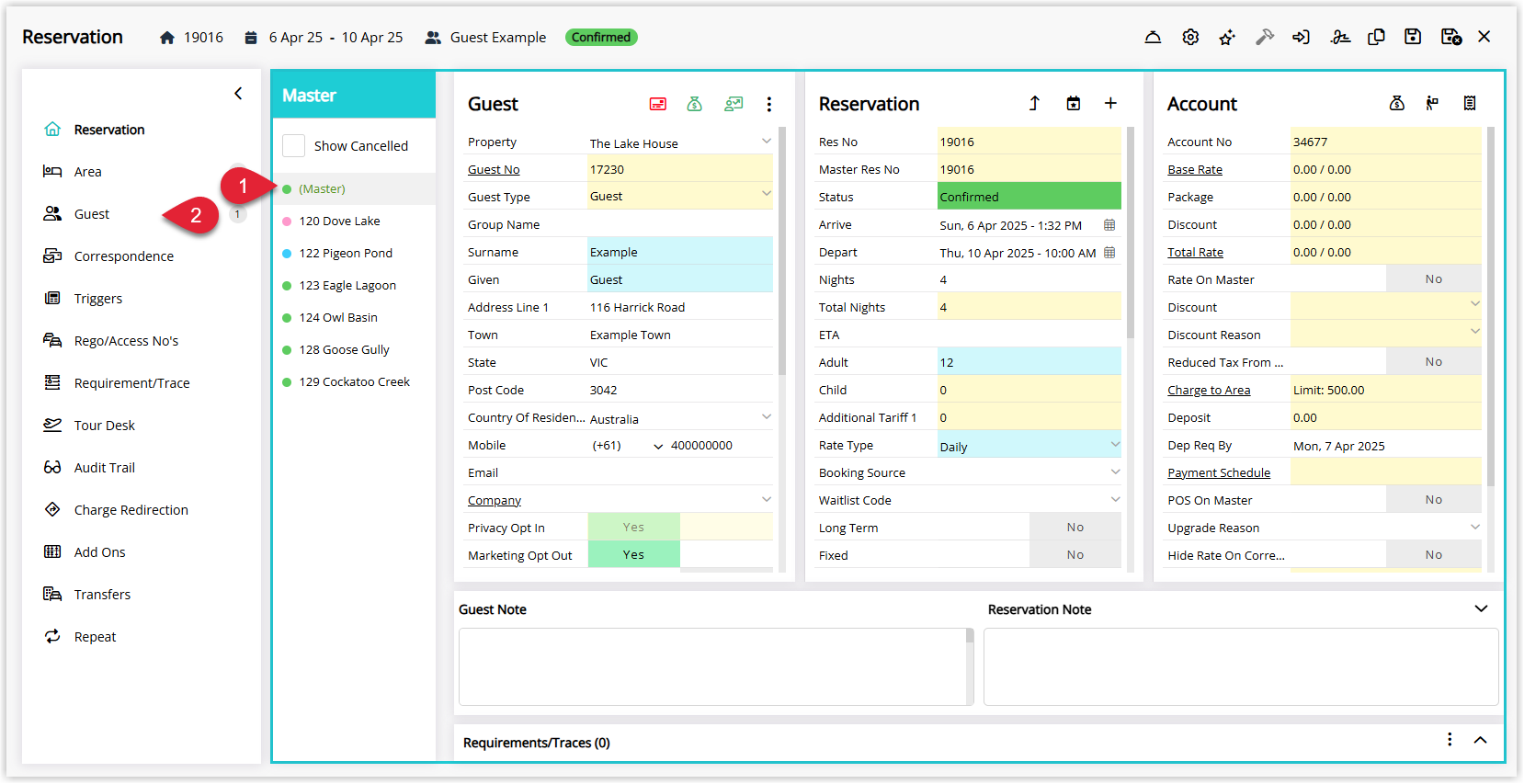Open the Mobile country code dropdown
The image size is (1524, 784).
point(658,446)
